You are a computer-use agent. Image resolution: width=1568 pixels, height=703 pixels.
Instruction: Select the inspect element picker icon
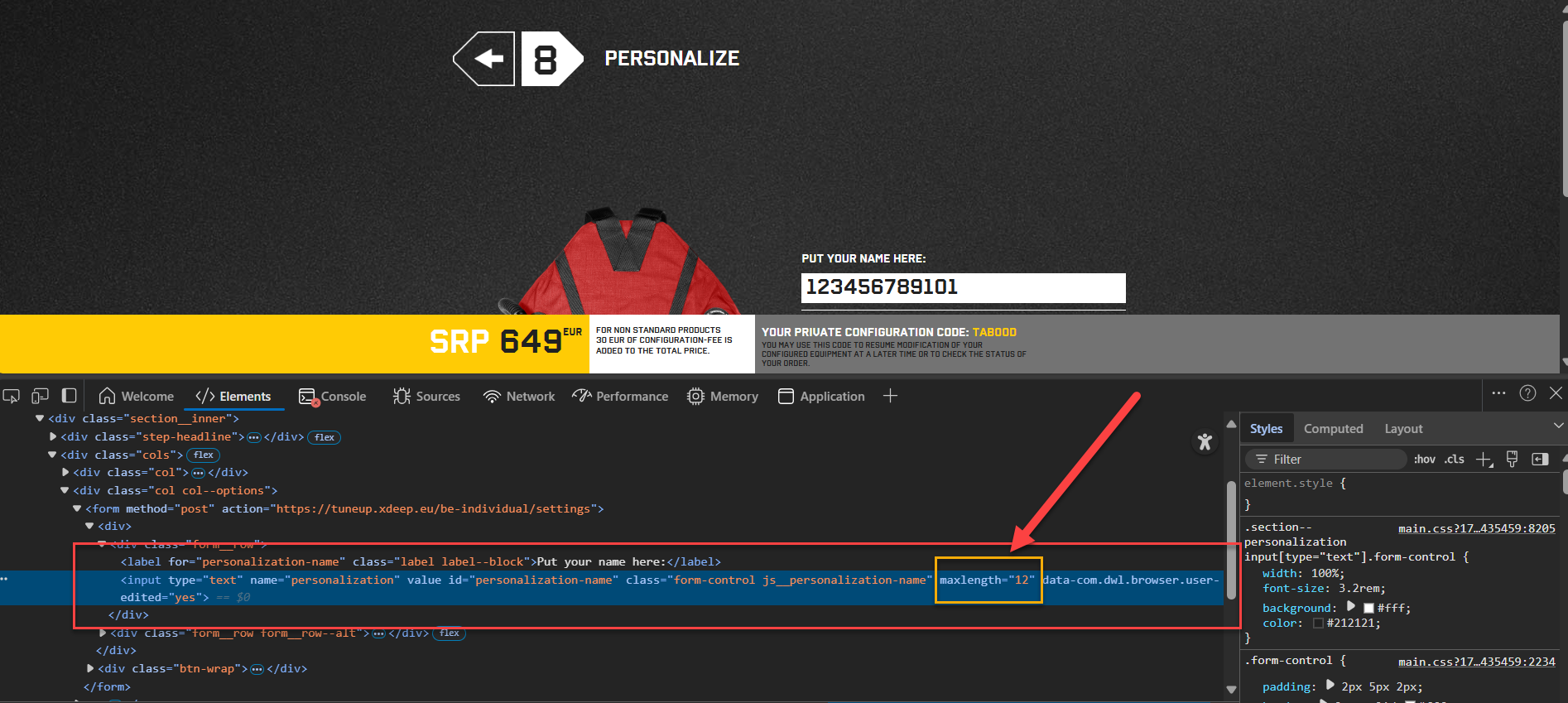(x=11, y=397)
